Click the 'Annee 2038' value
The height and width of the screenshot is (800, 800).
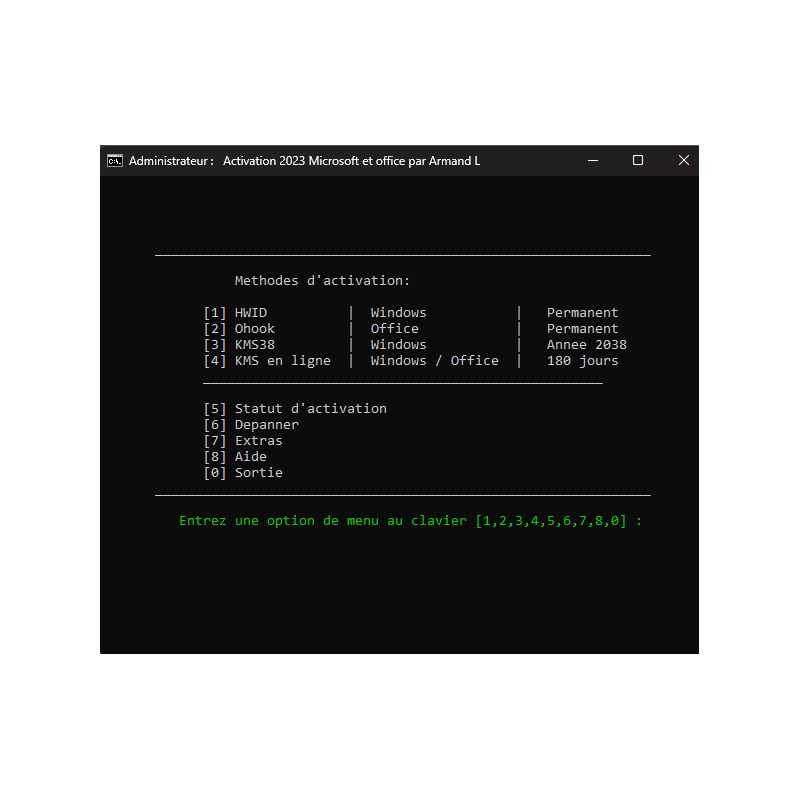pyautogui.click(x=587, y=345)
